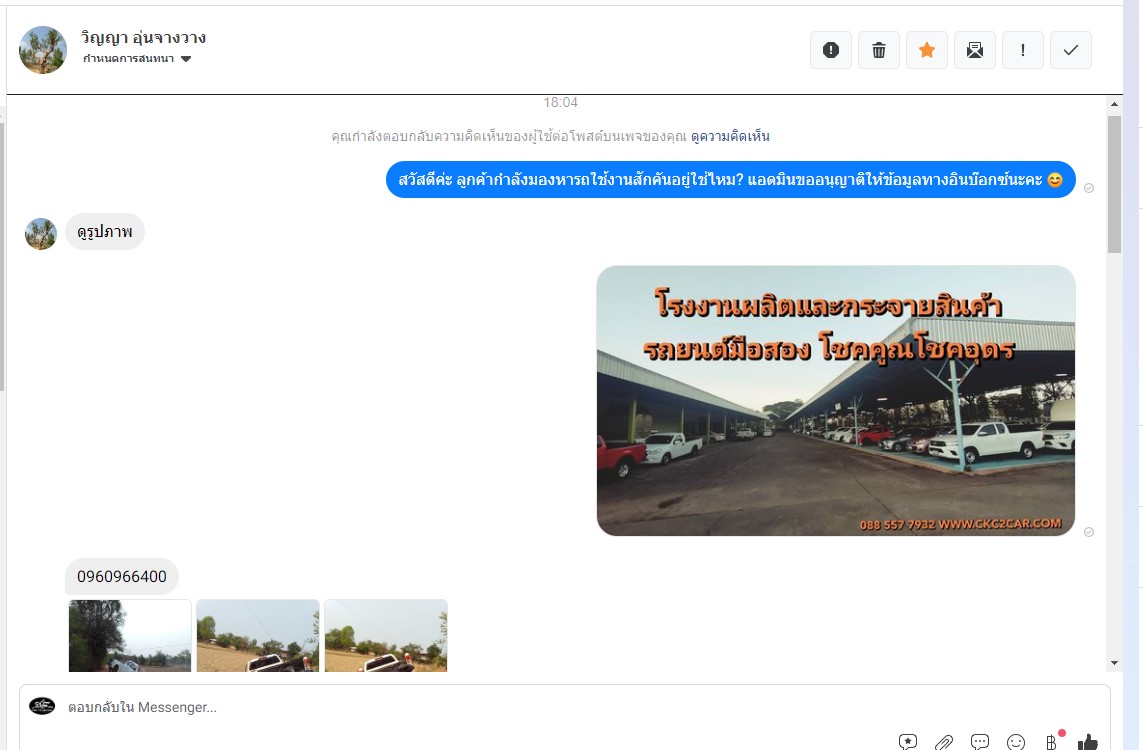Click the ดูรูปภาพ message bubble
Viewport: 1143px width, 750px height.
click(105, 232)
